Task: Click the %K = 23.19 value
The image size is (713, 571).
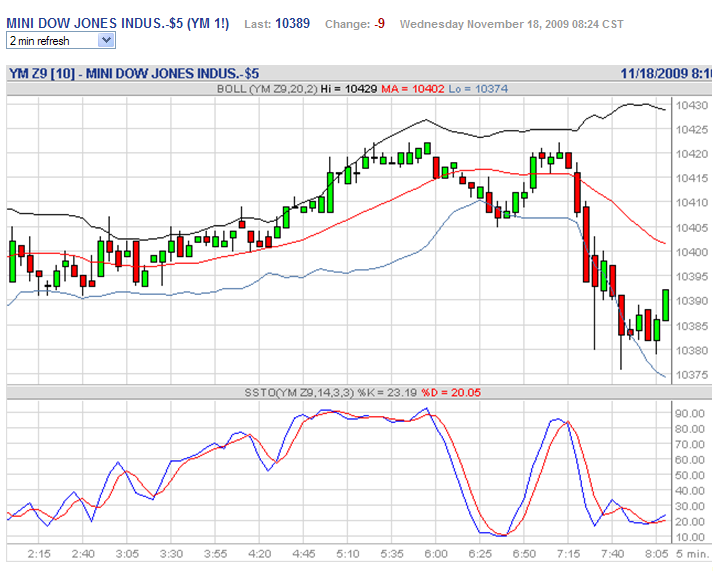Action: [x=387, y=392]
